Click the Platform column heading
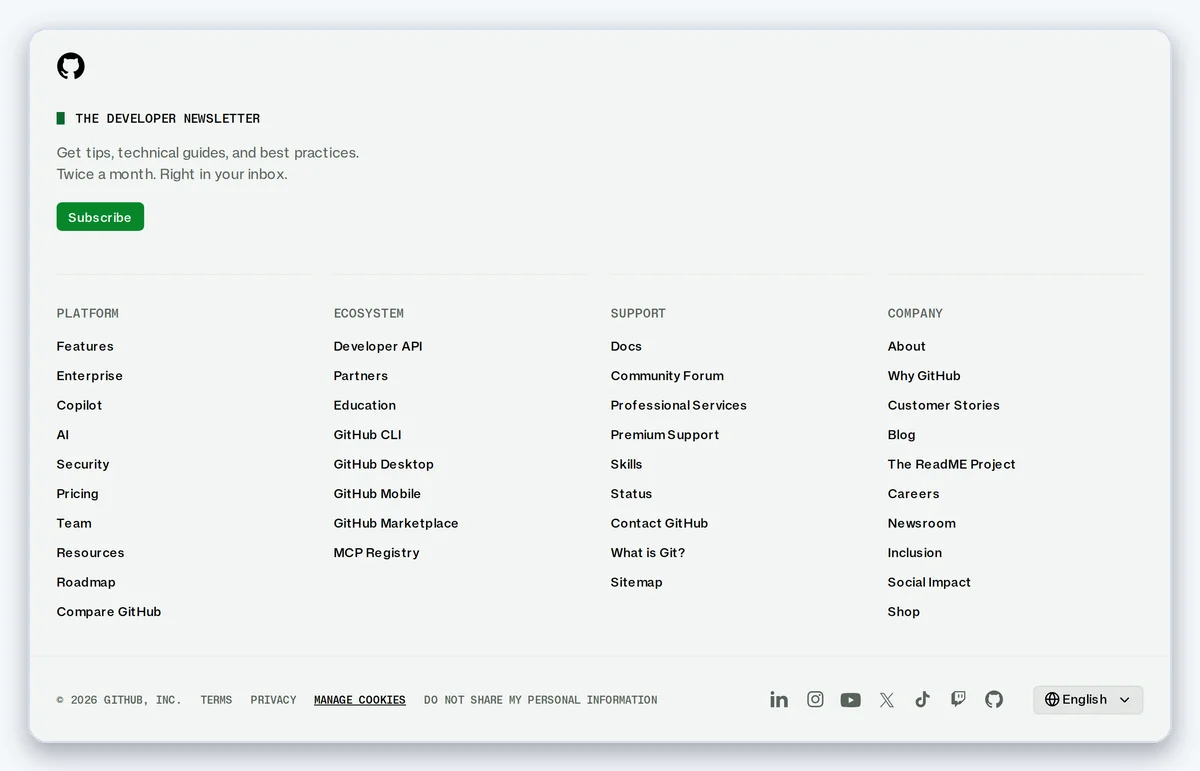Image resolution: width=1200 pixels, height=771 pixels. [x=88, y=313]
